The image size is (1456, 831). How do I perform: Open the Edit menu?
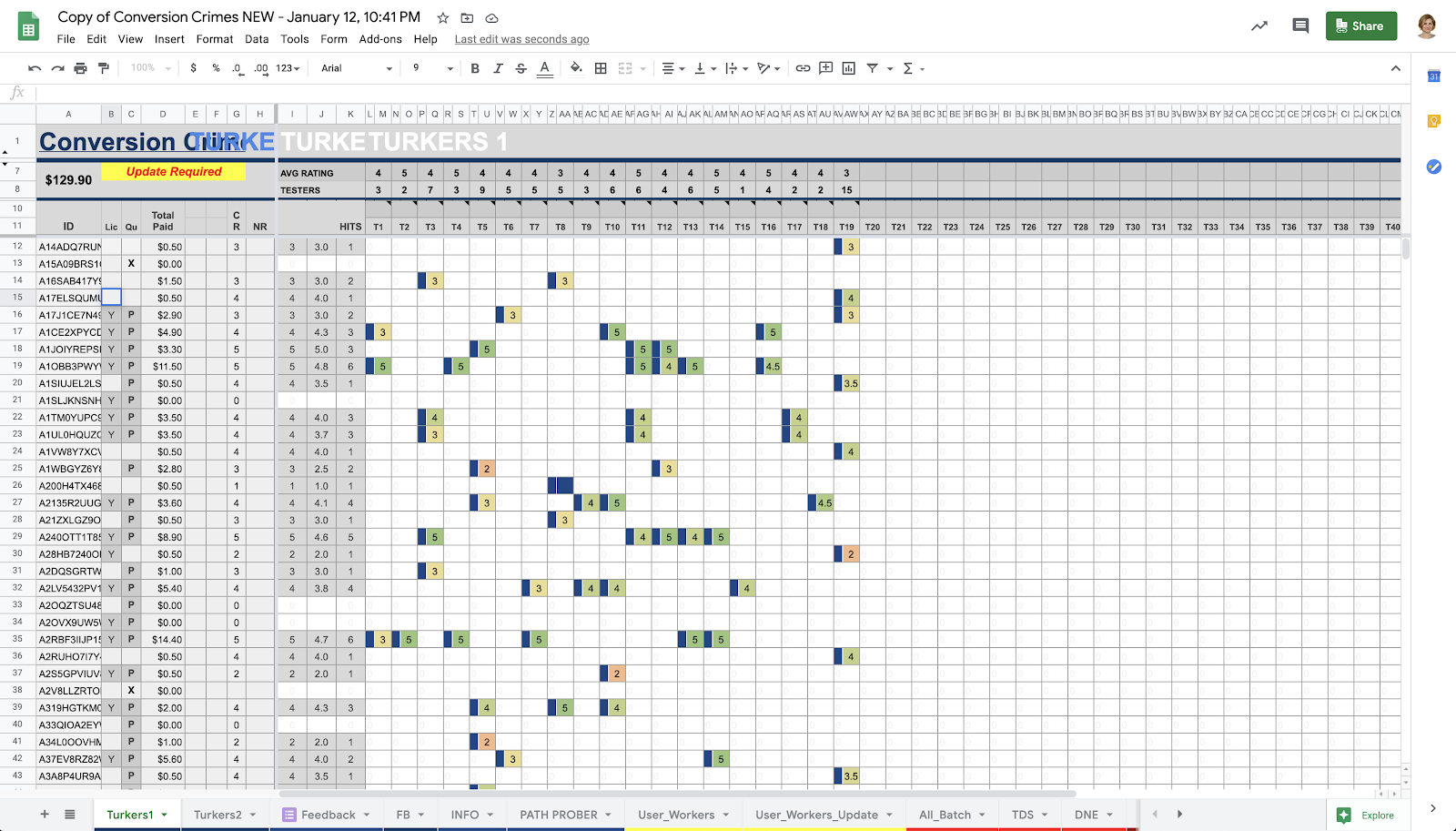click(x=96, y=39)
